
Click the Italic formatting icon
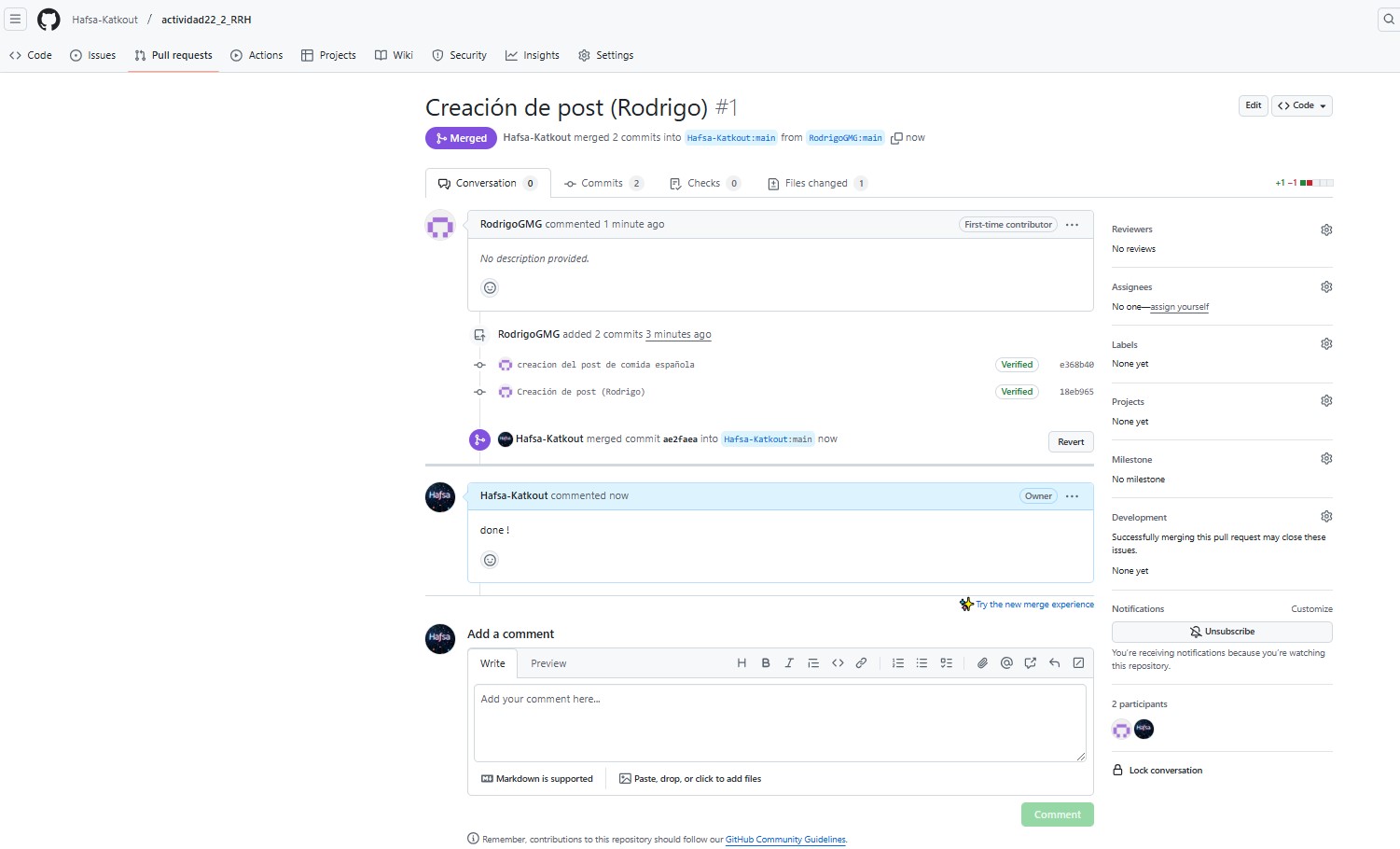tap(789, 663)
